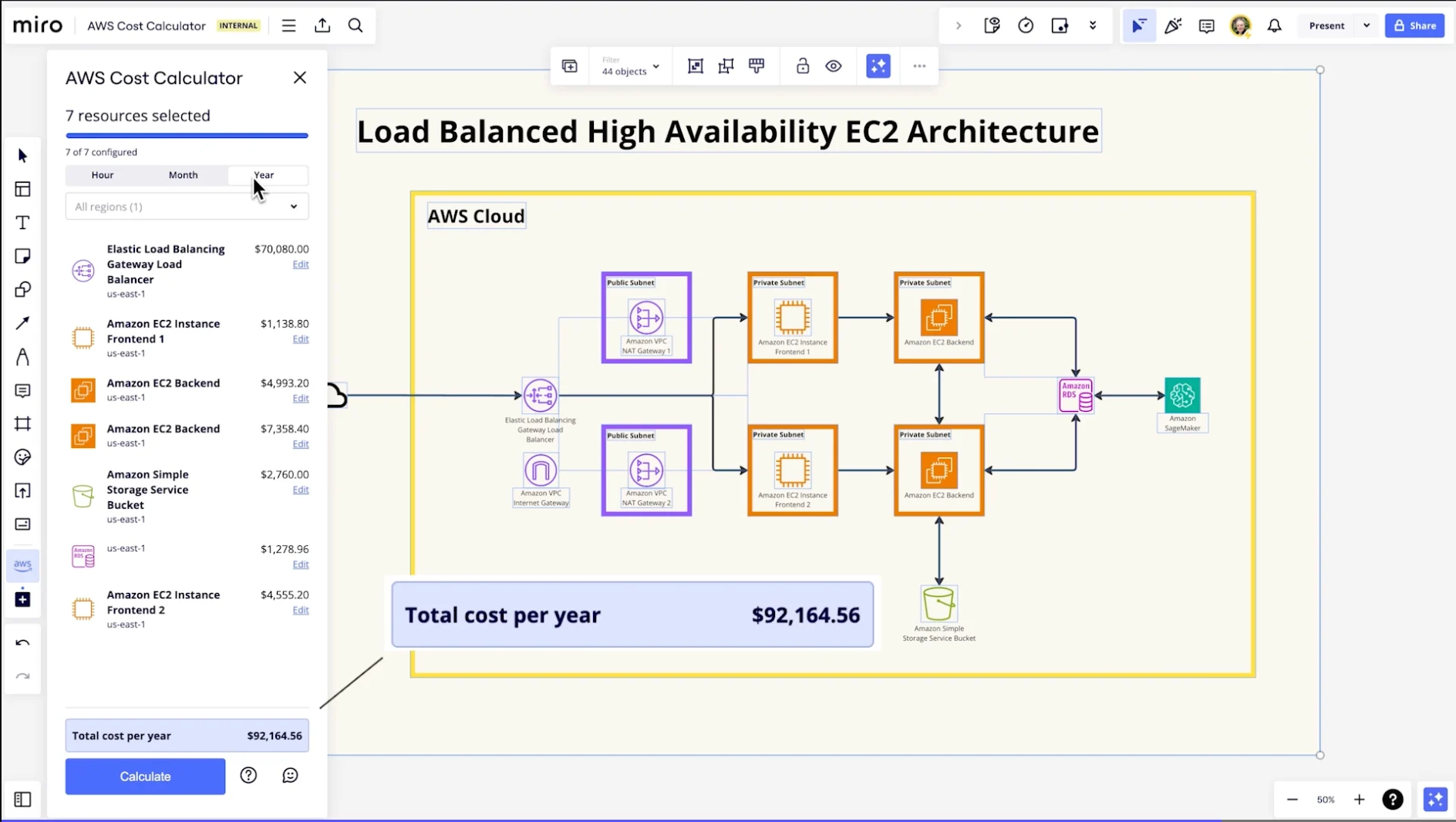This screenshot has height=822, width=1456.
Task: Click the user avatar in the top bar
Action: point(1240,25)
